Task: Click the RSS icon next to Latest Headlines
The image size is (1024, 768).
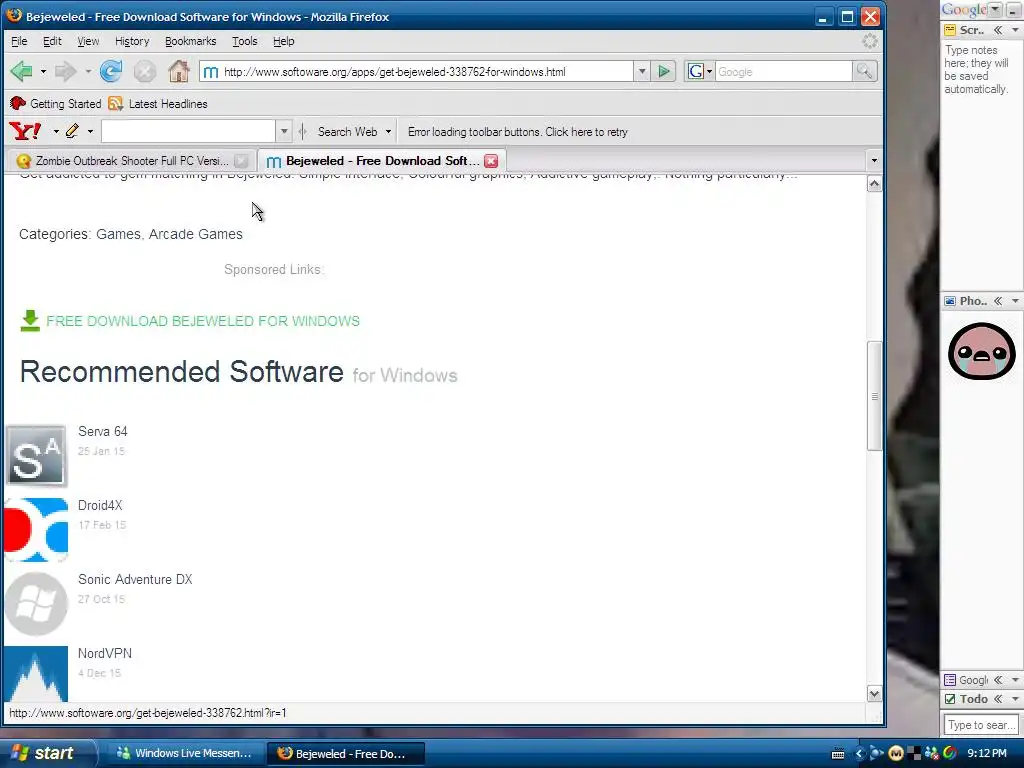Action: [116, 103]
